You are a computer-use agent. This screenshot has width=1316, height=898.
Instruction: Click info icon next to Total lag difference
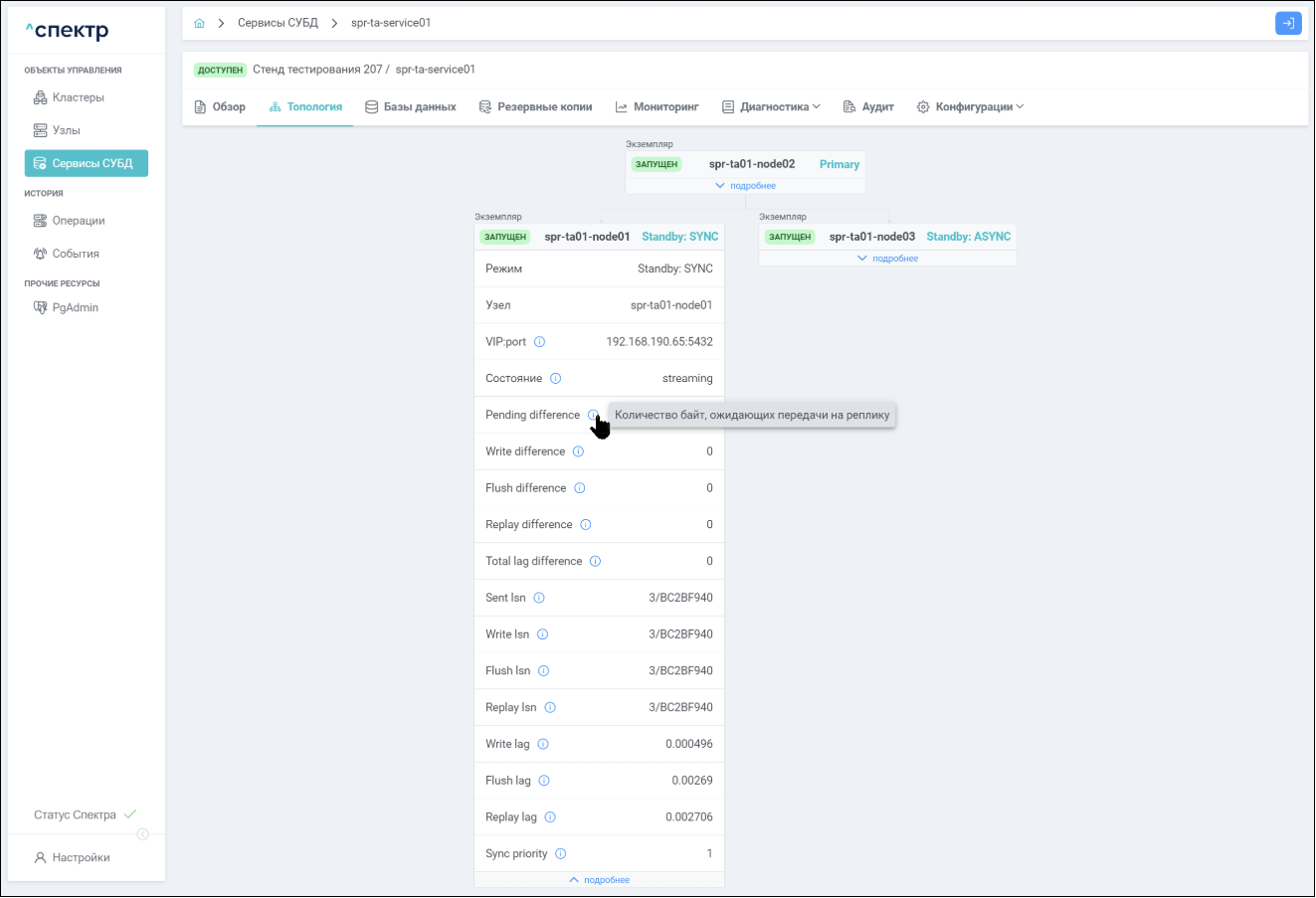point(596,562)
